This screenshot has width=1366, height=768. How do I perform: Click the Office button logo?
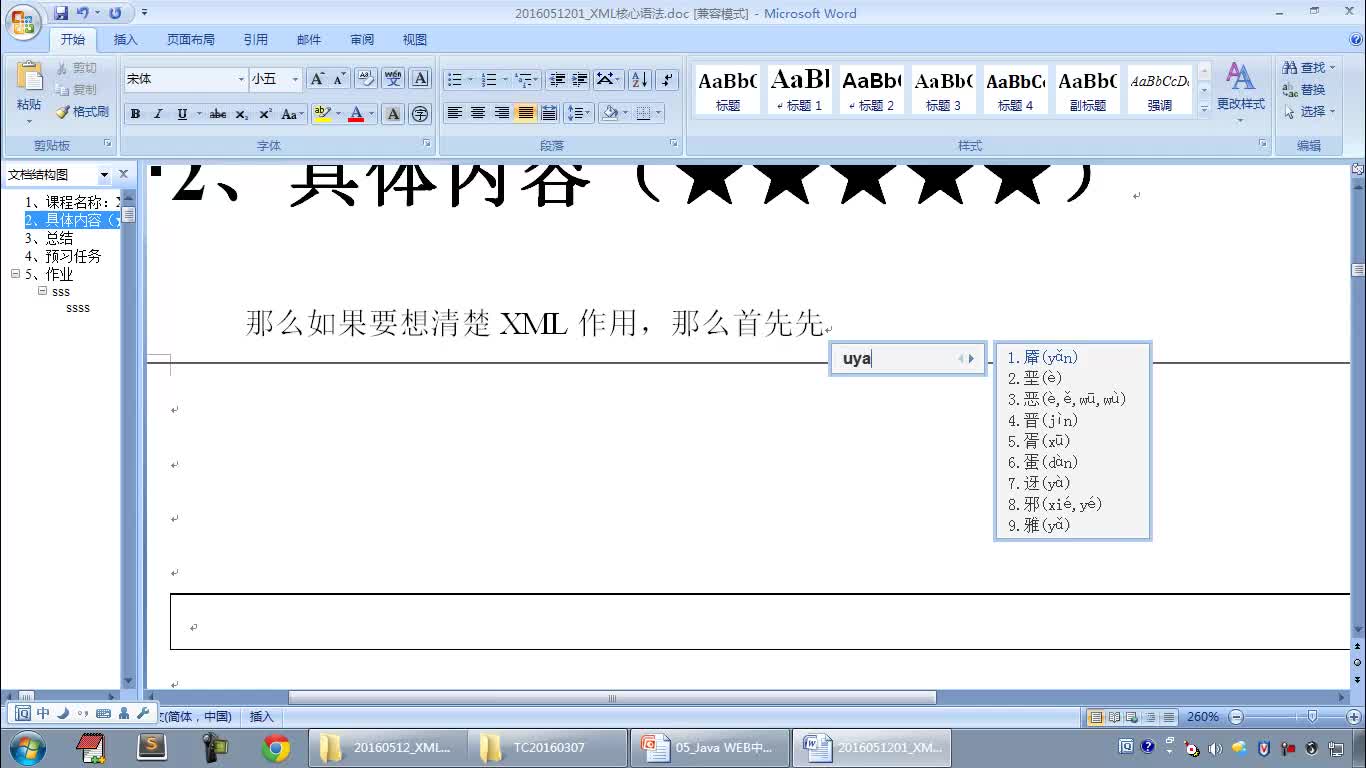(x=22, y=23)
